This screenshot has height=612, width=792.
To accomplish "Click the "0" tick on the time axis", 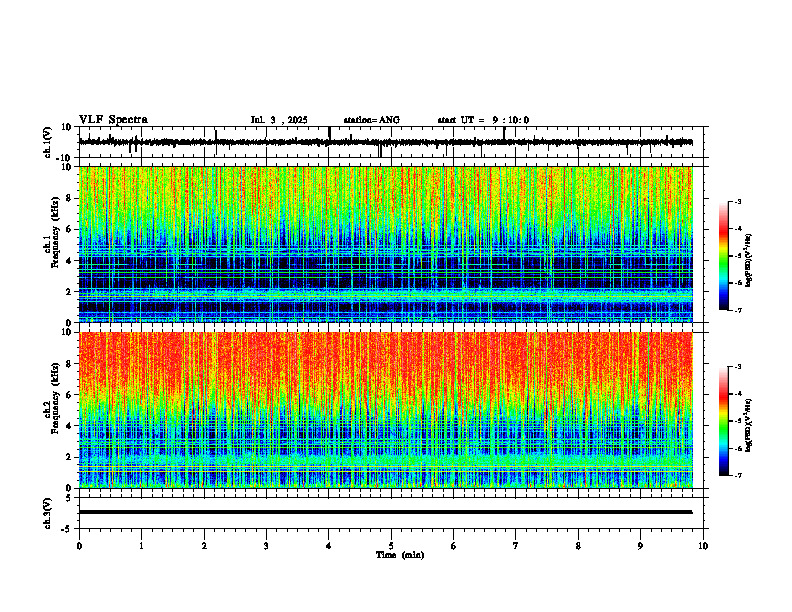I will [79, 546].
